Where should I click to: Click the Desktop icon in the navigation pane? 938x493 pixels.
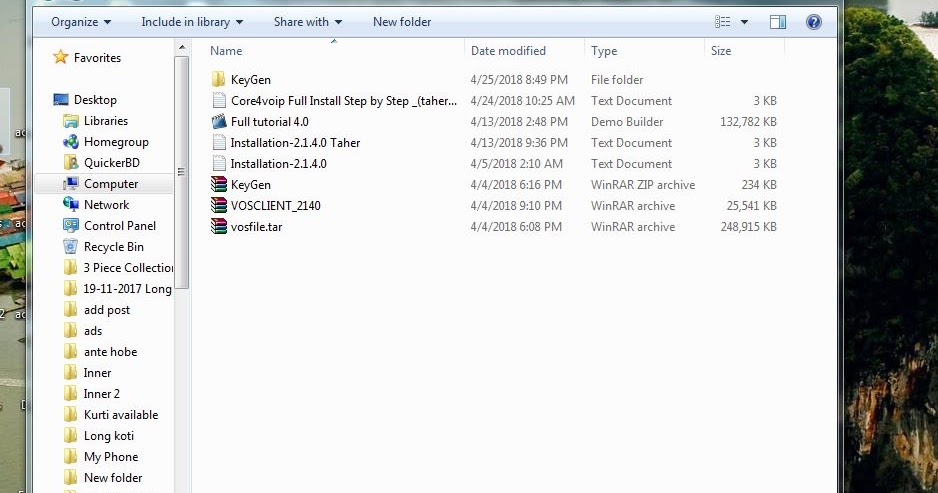tap(60, 100)
